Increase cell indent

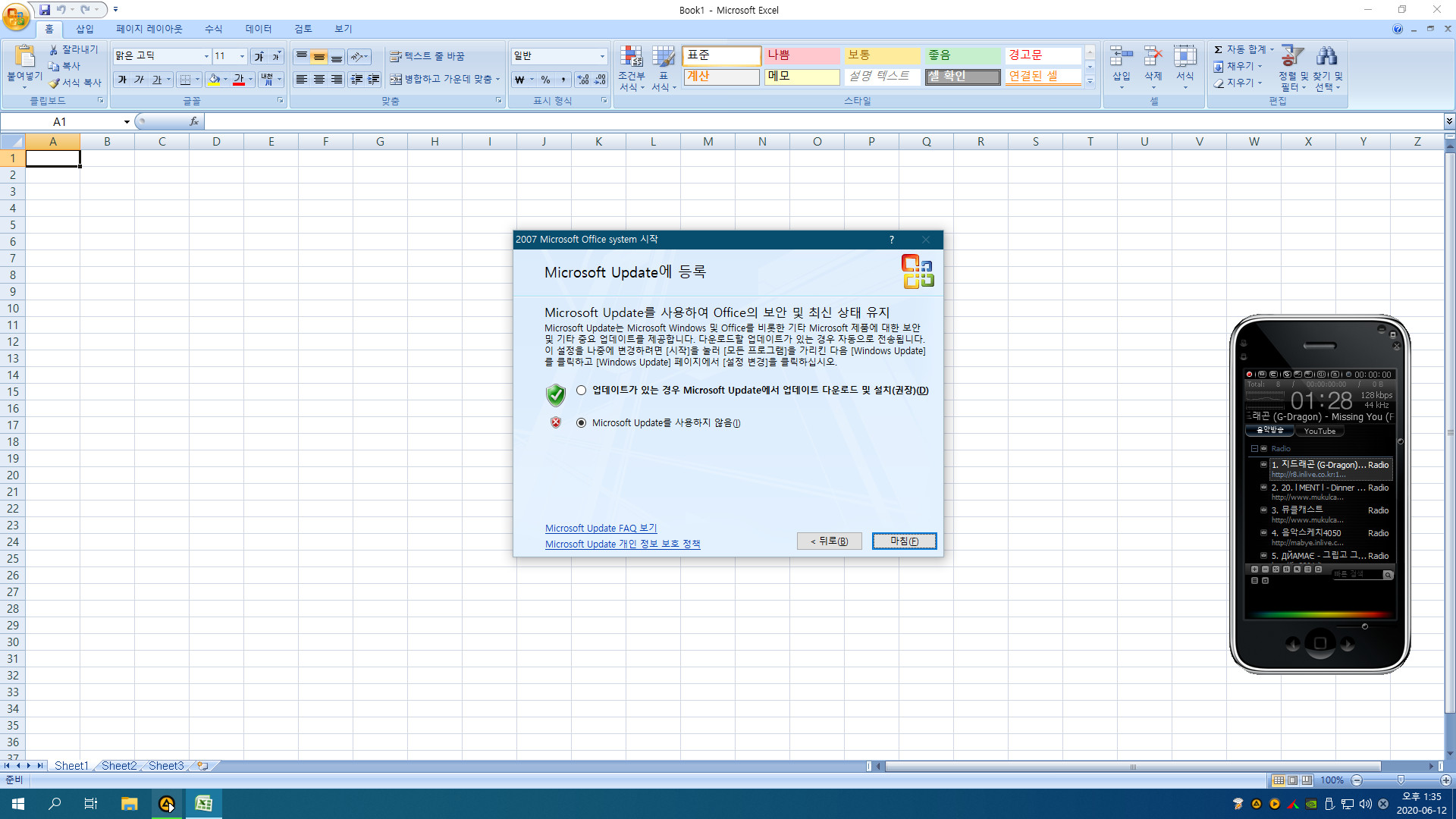[374, 80]
